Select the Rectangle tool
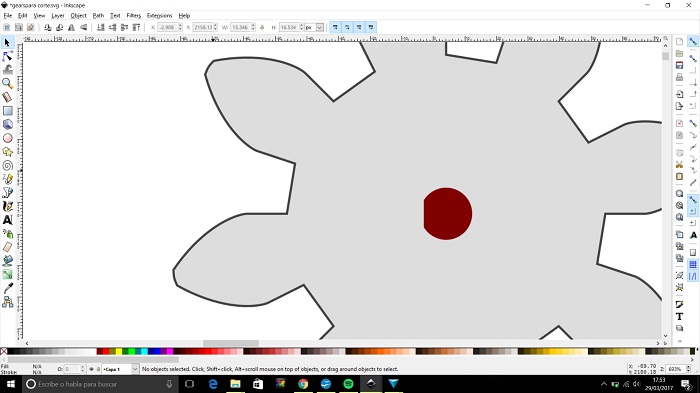700x393 pixels. pos(7,111)
